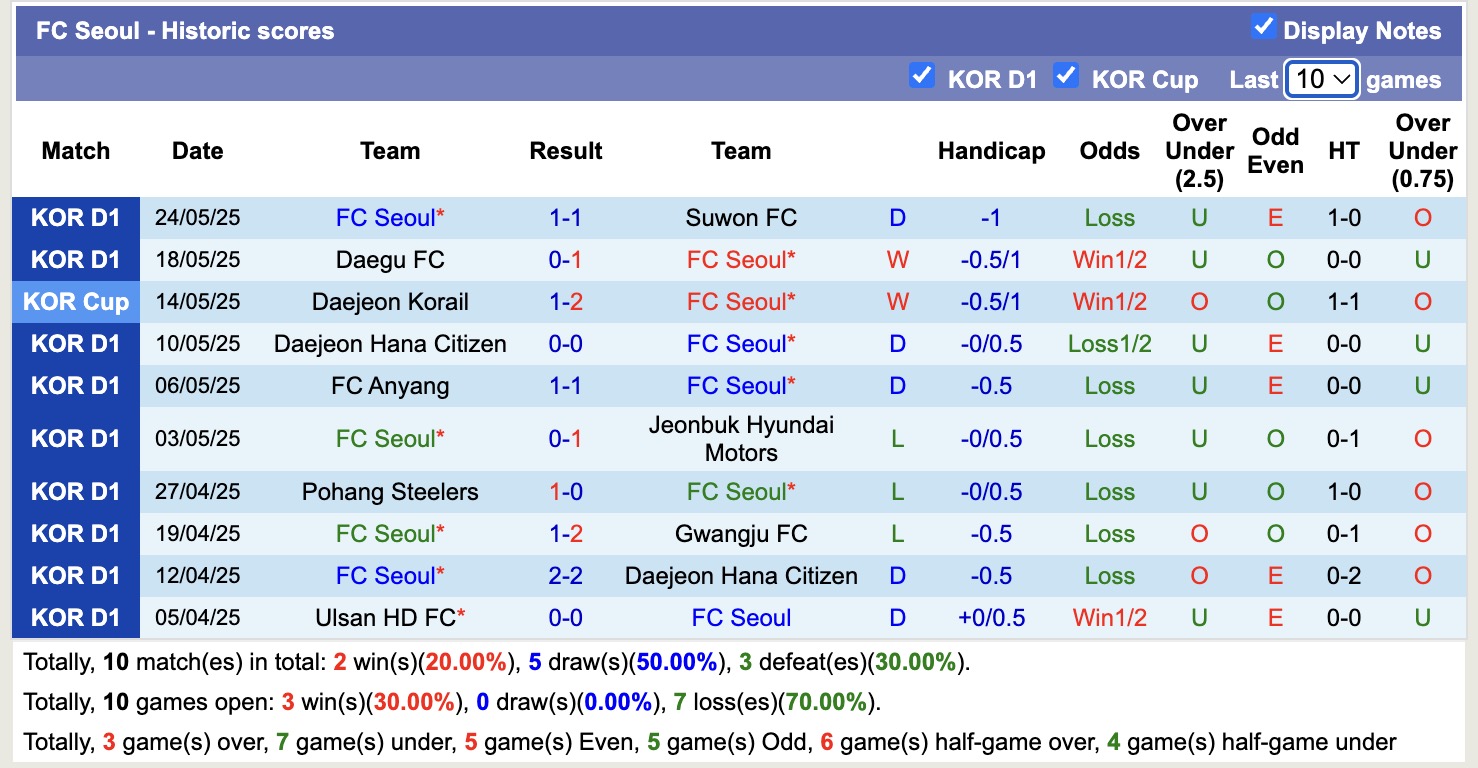1478x768 pixels.
Task: Select Gwangju FC in the 19/04/25 row
Action: click(740, 533)
